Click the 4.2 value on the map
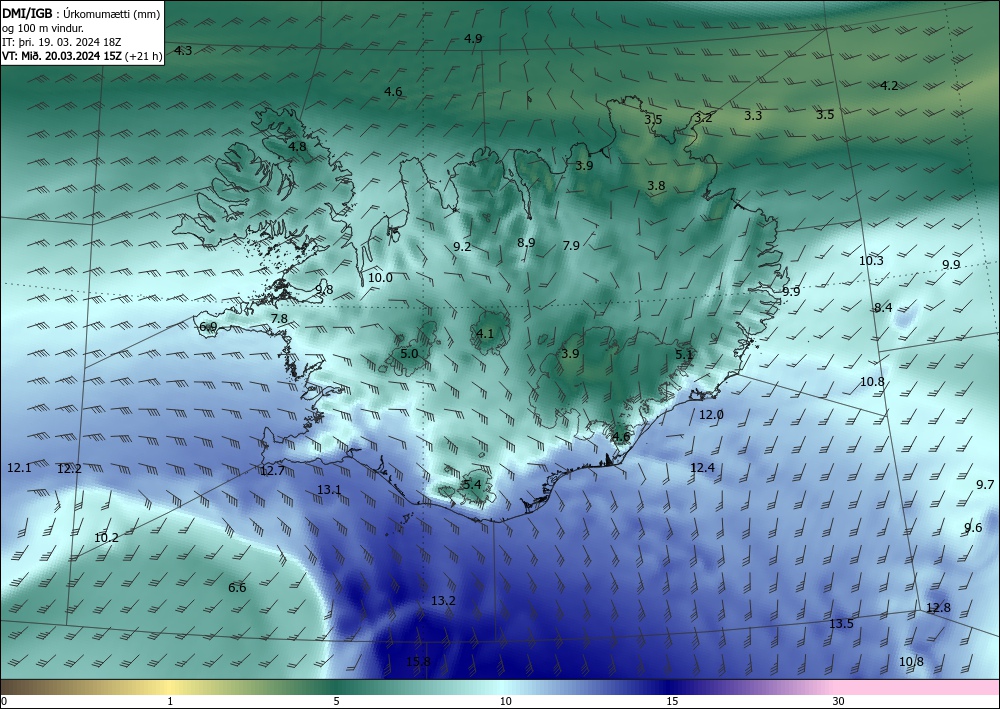Viewport: 1000px width, 709px height. (889, 85)
